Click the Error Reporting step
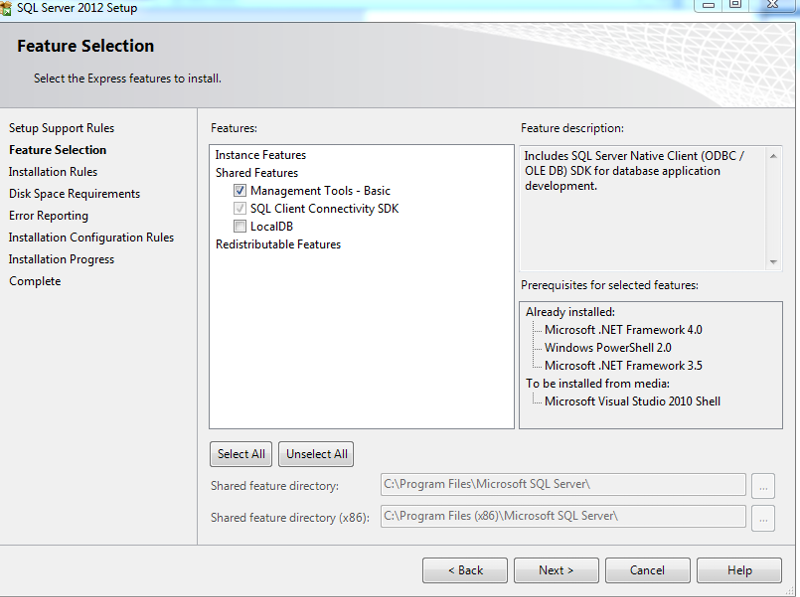 click(48, 216)
